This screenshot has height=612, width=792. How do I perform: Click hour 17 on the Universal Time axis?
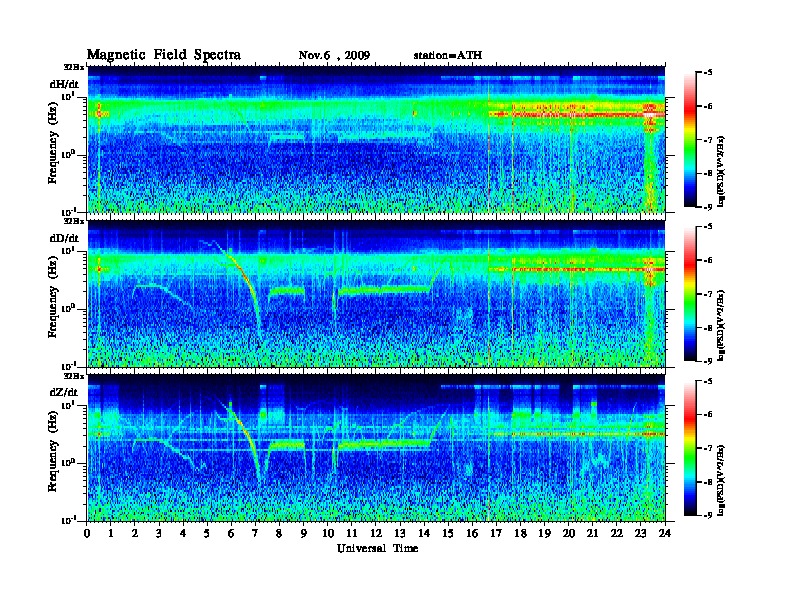pos(496,534)
